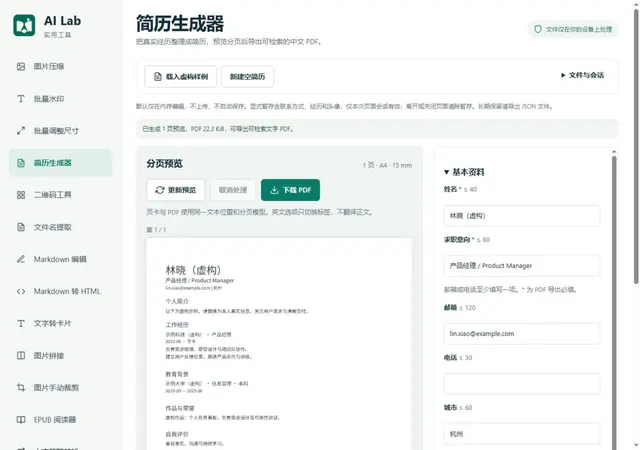Click 自我评价 heading in preview

(177, 434)
